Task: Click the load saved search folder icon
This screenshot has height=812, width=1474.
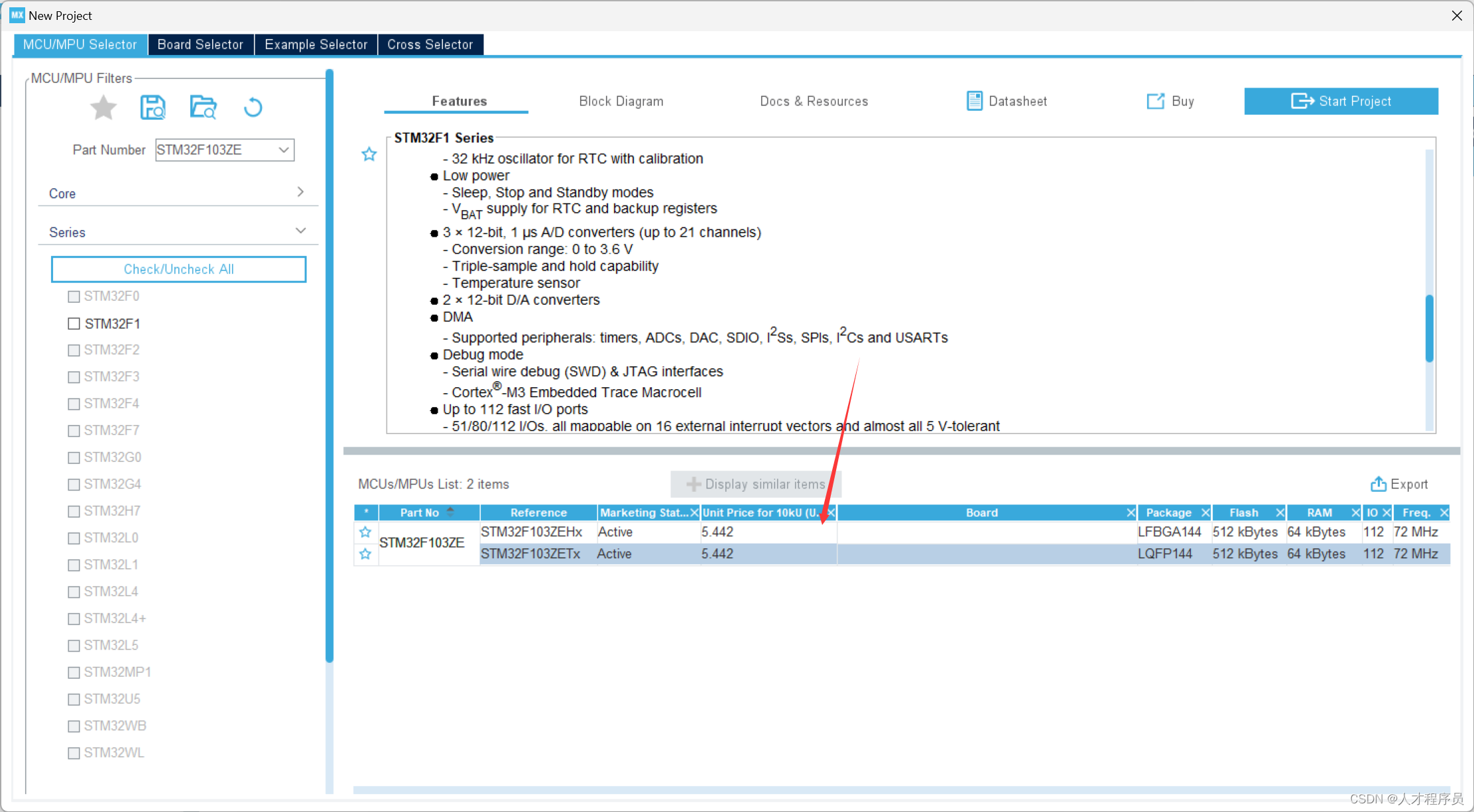Action: (203, 107)
